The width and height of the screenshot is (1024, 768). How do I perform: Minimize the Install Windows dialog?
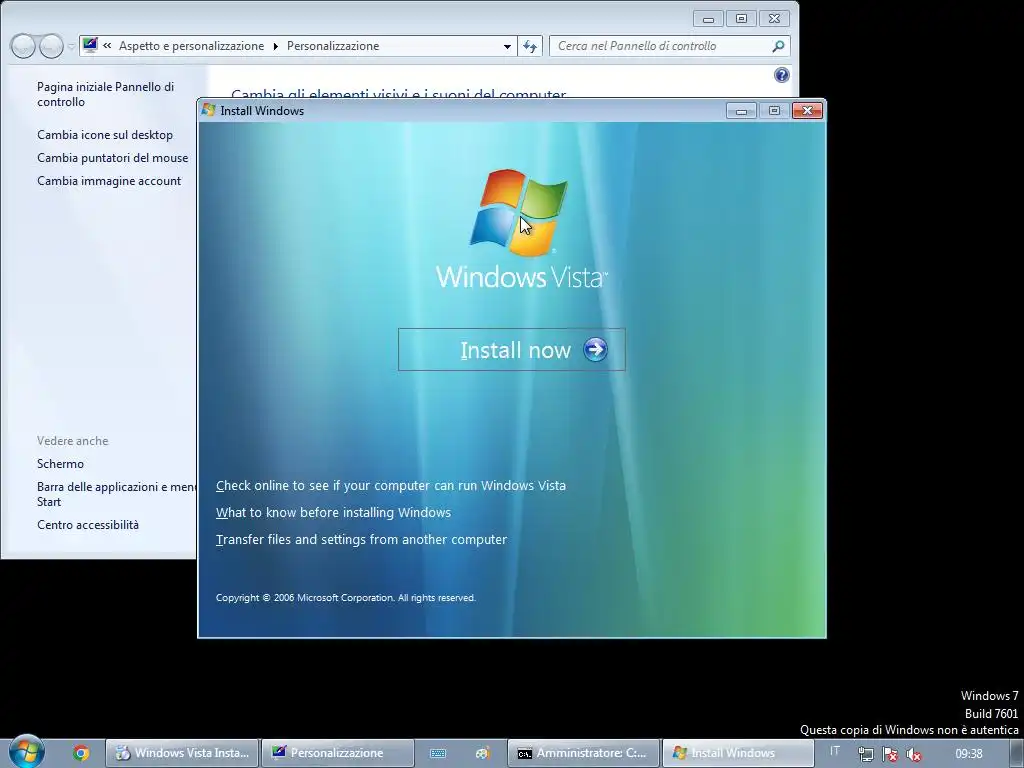pos(741,110)
